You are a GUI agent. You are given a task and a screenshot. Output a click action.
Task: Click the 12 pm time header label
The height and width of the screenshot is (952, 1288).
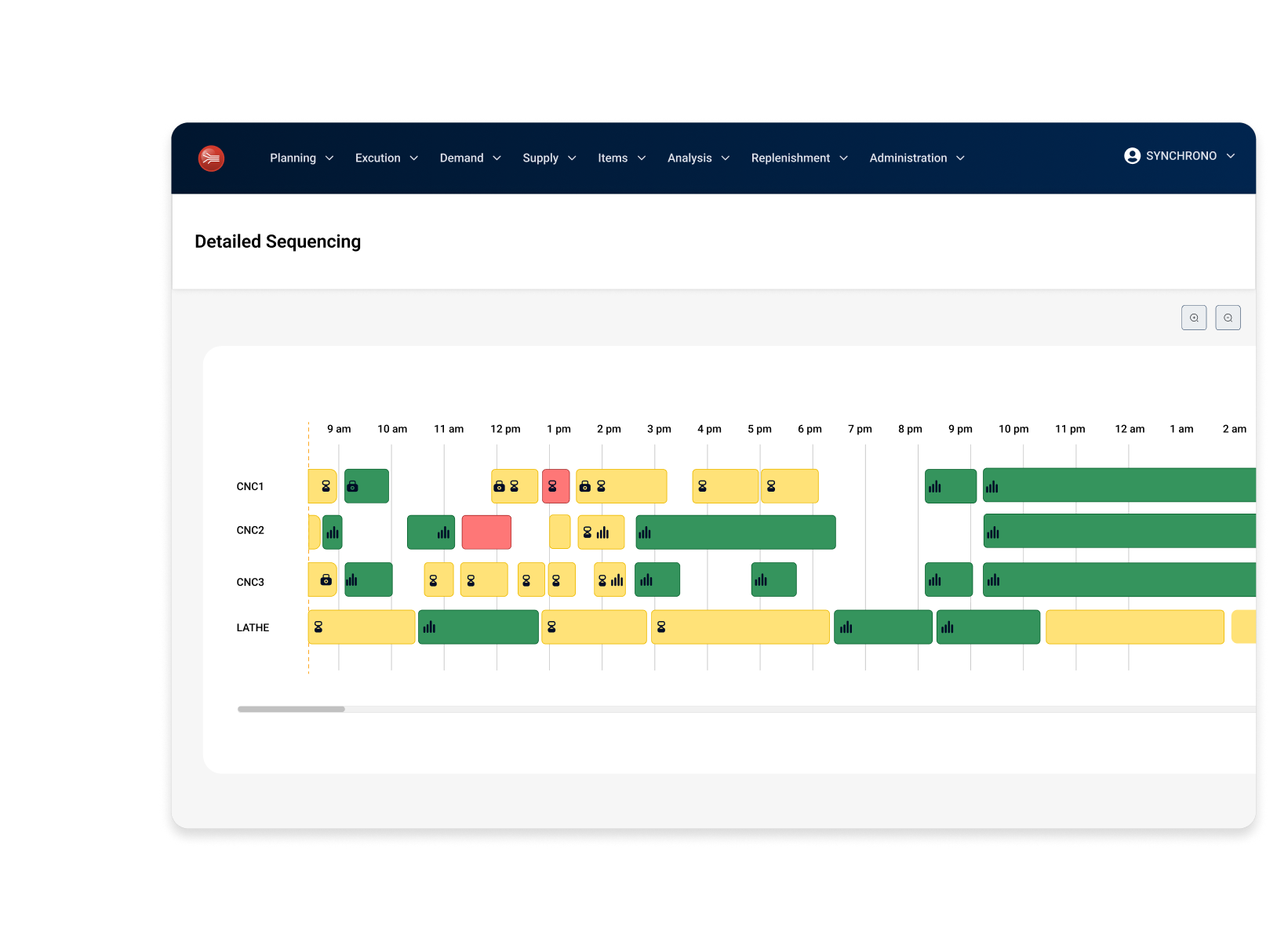coord(505,429)
